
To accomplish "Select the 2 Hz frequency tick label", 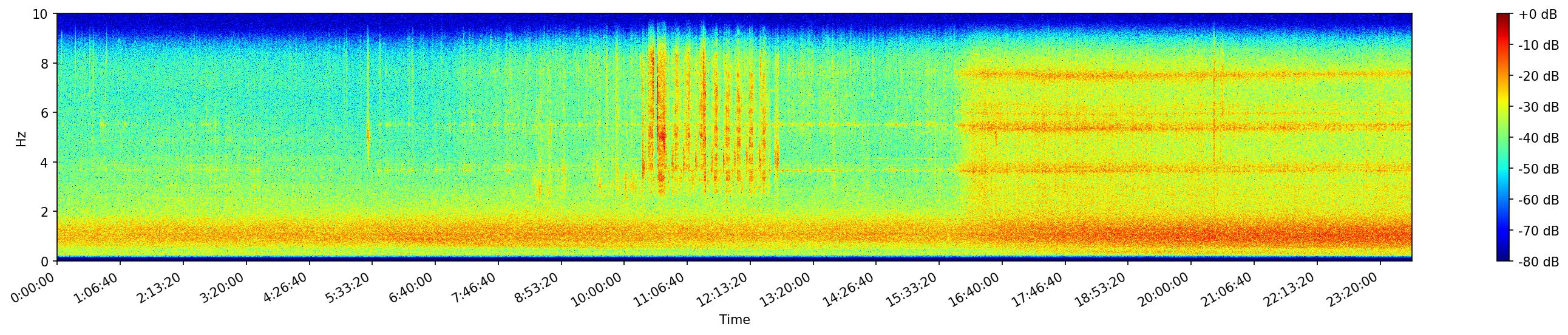I will pos(46,212).
